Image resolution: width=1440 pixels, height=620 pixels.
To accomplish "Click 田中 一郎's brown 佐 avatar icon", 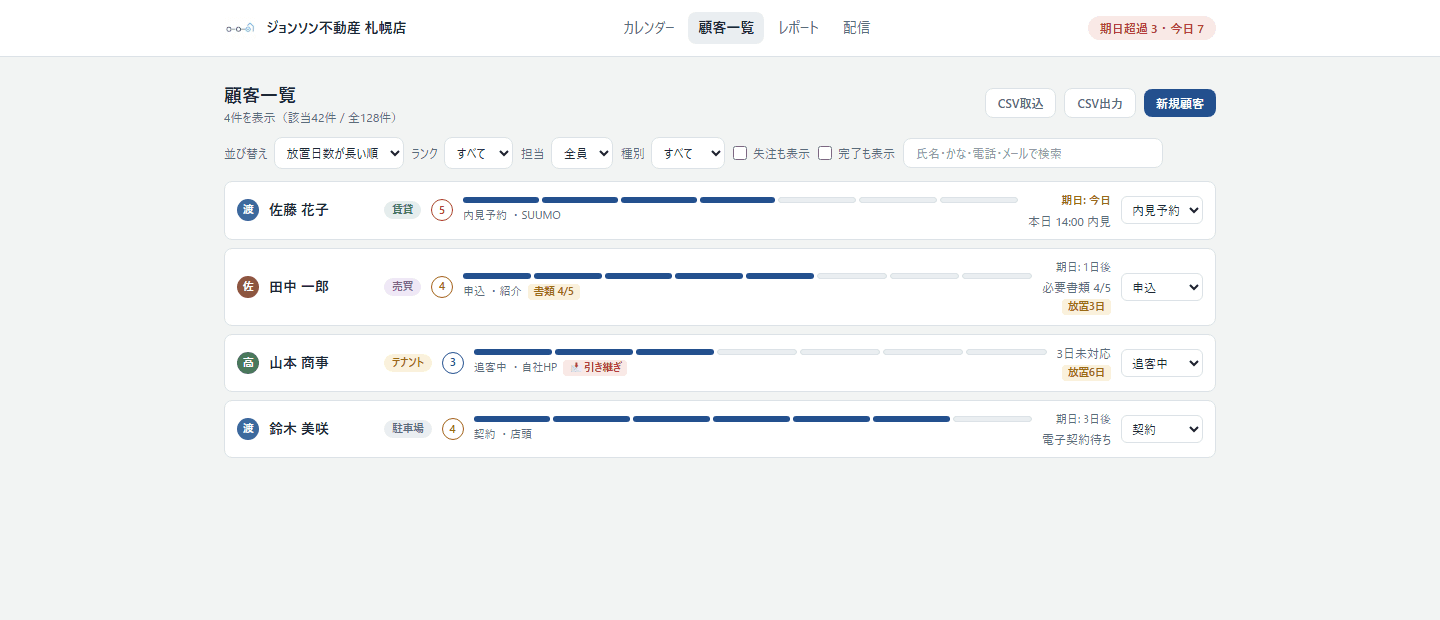I will 248,287.
